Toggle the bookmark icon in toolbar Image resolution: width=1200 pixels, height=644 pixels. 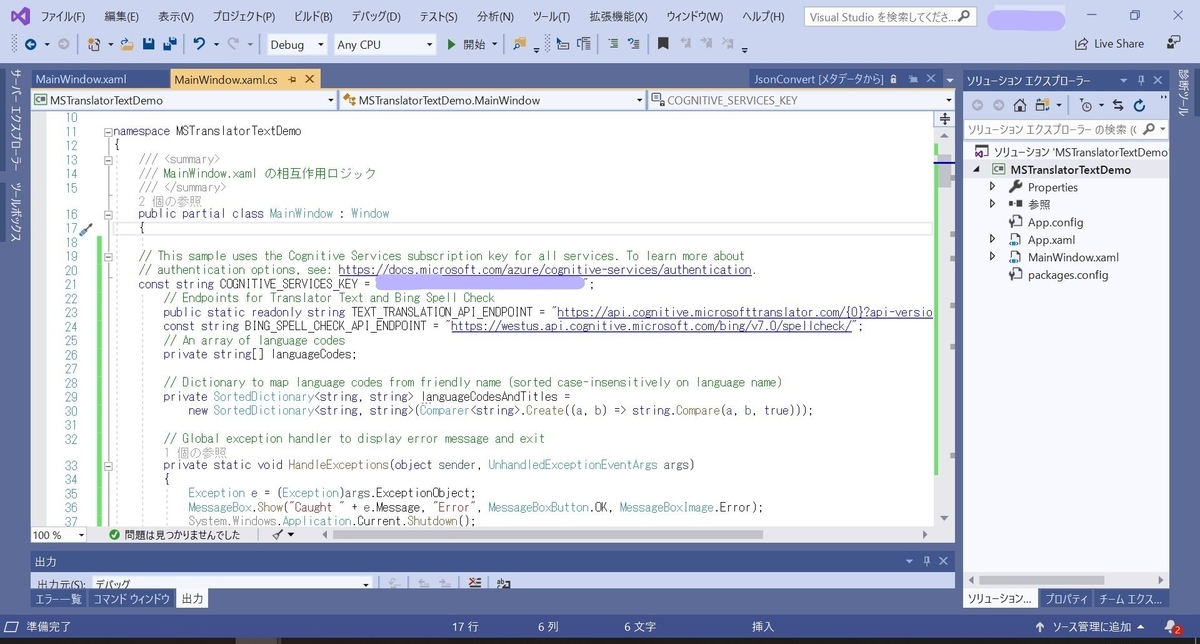tap(662, 44)
